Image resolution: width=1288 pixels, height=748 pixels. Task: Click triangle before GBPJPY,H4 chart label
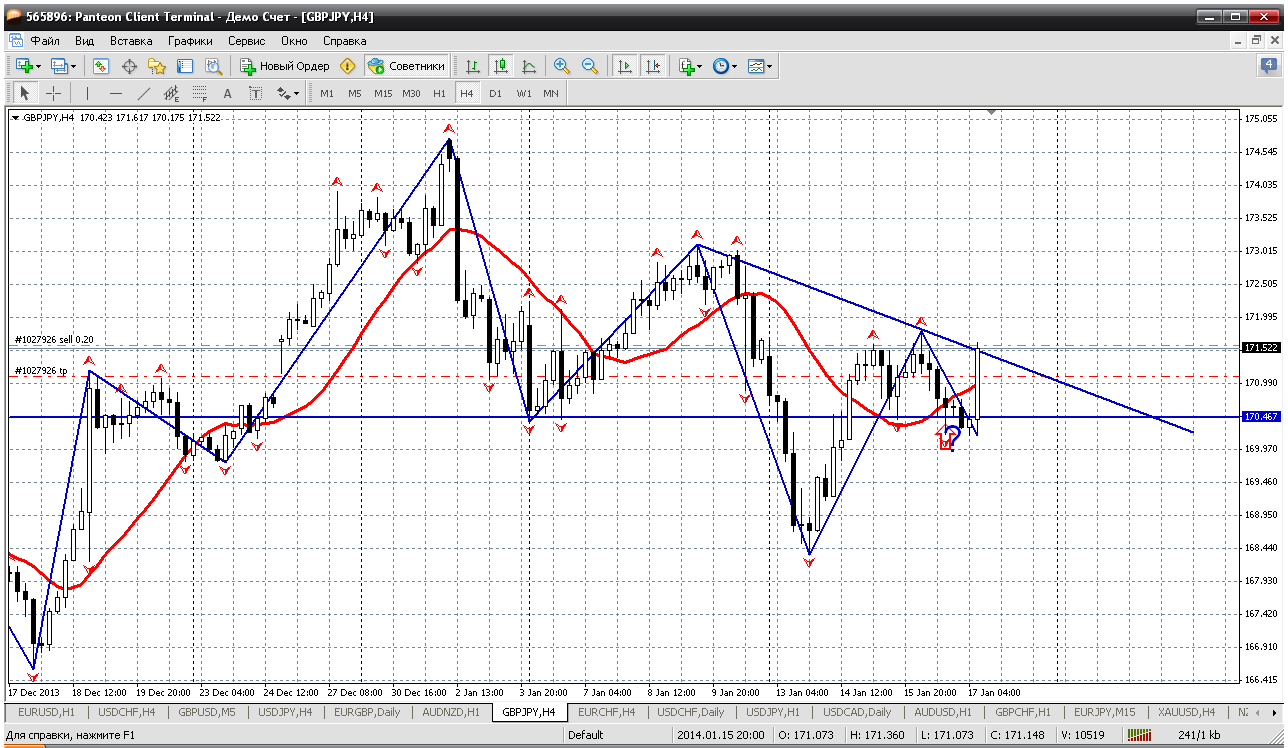coord(15,118)
